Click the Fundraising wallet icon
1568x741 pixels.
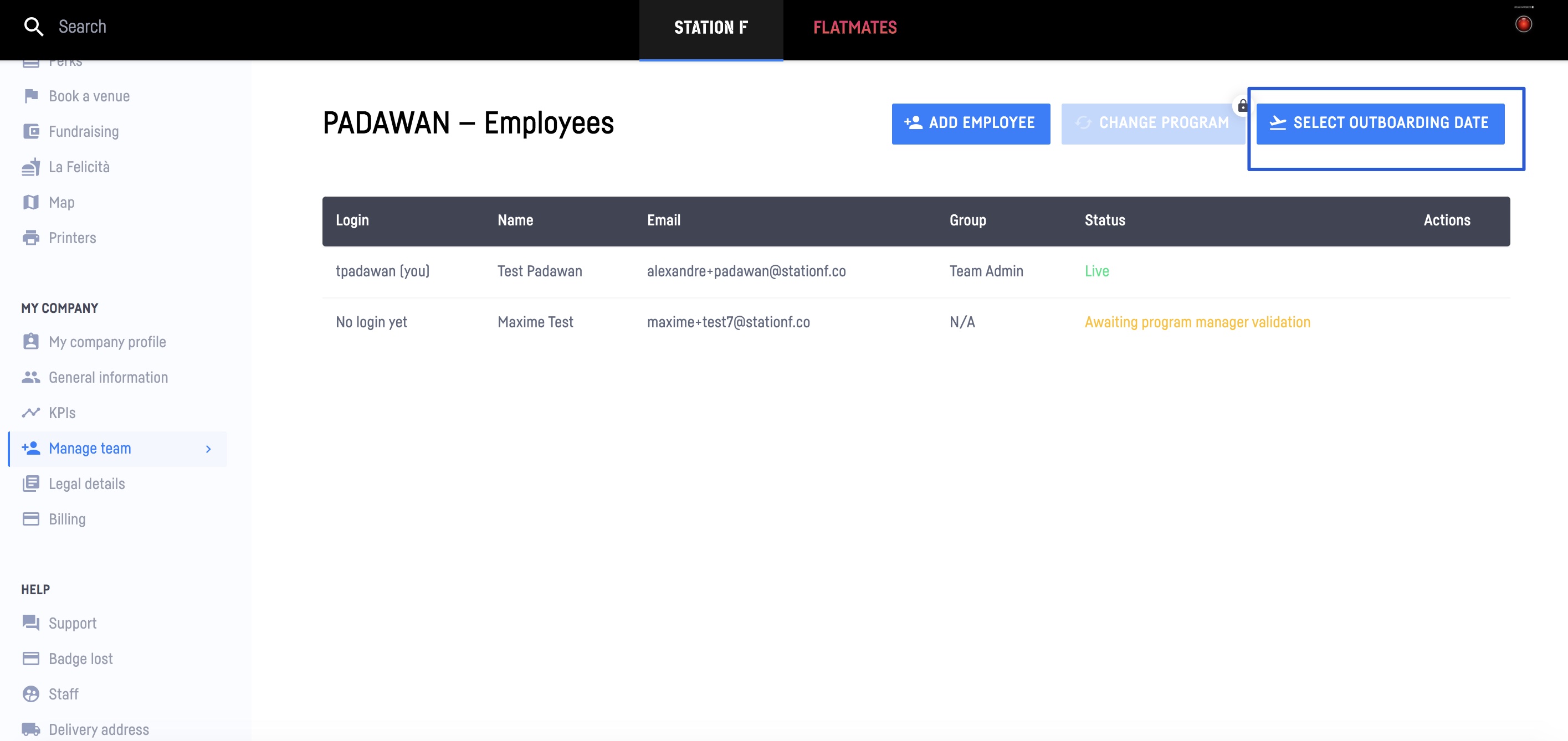pyautogui.click(x=30, y=131)
